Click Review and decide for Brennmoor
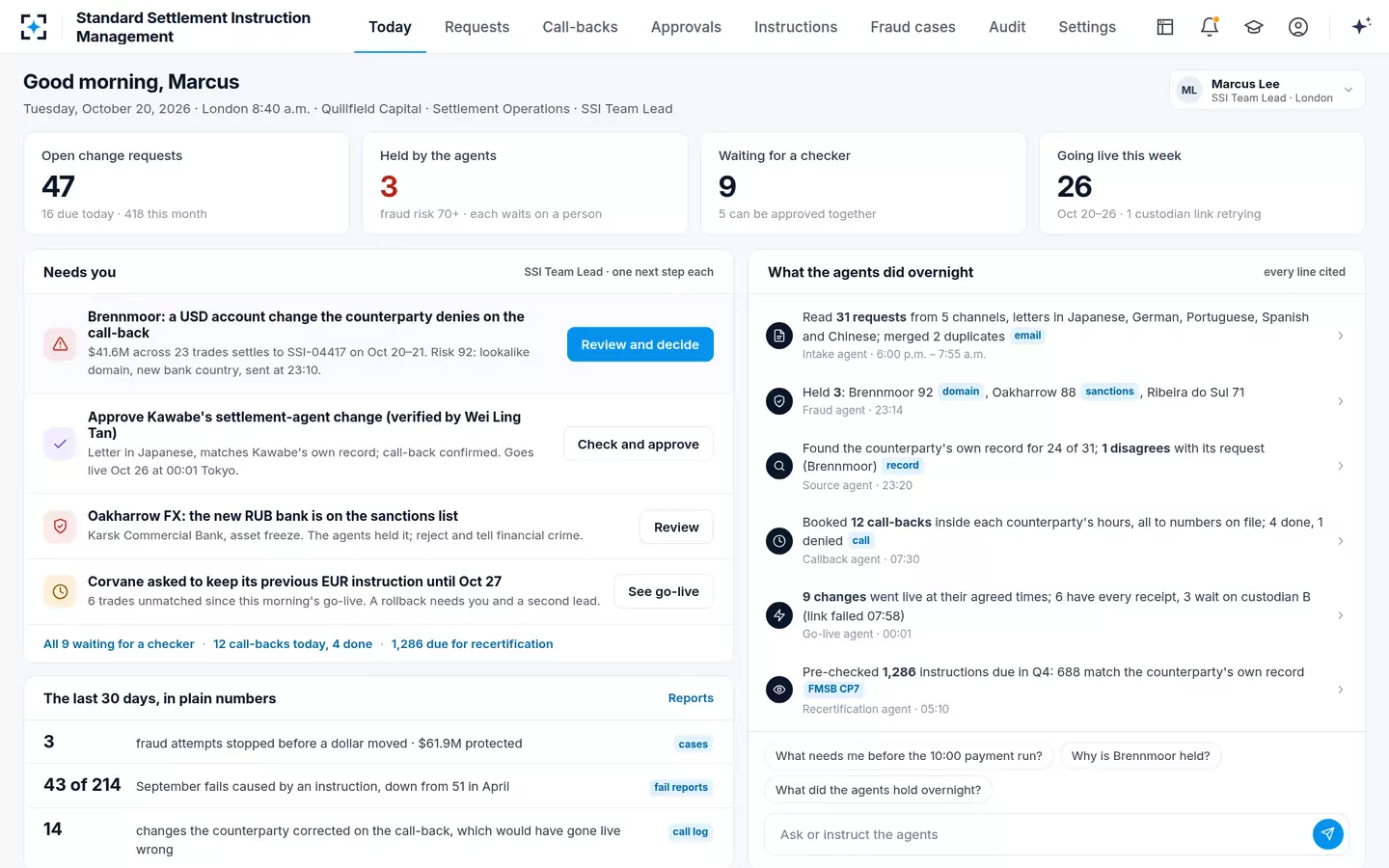Screen dimensions: 1389x868 tap(640, 344)
